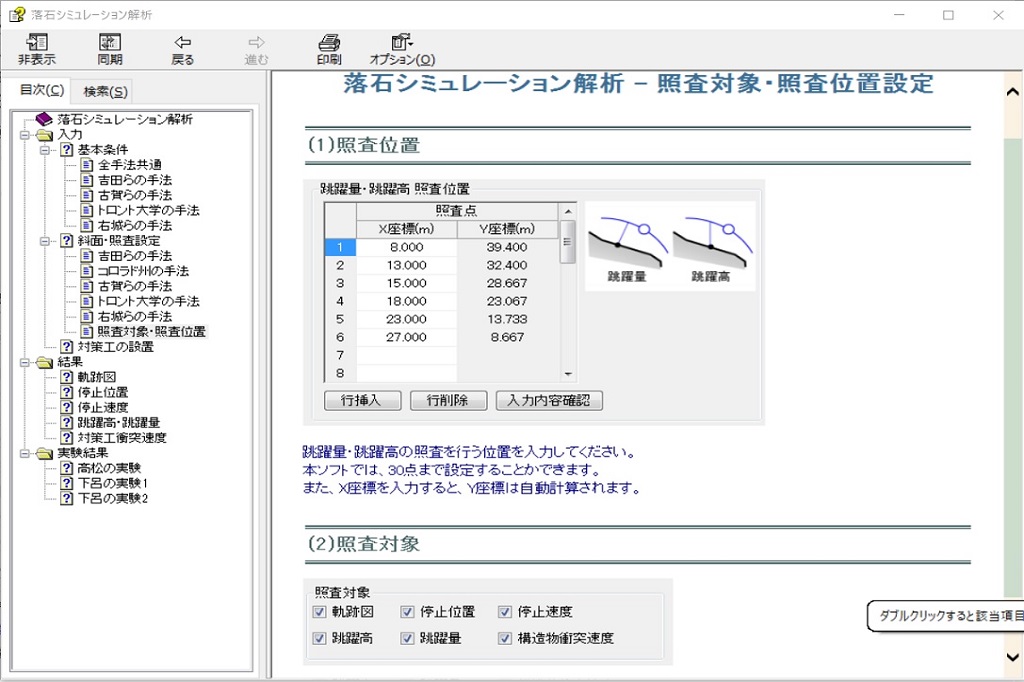Click the question icon beside 高松の実験
The height and width of the screenshot is (682, 1024).
tap(67, 468)
